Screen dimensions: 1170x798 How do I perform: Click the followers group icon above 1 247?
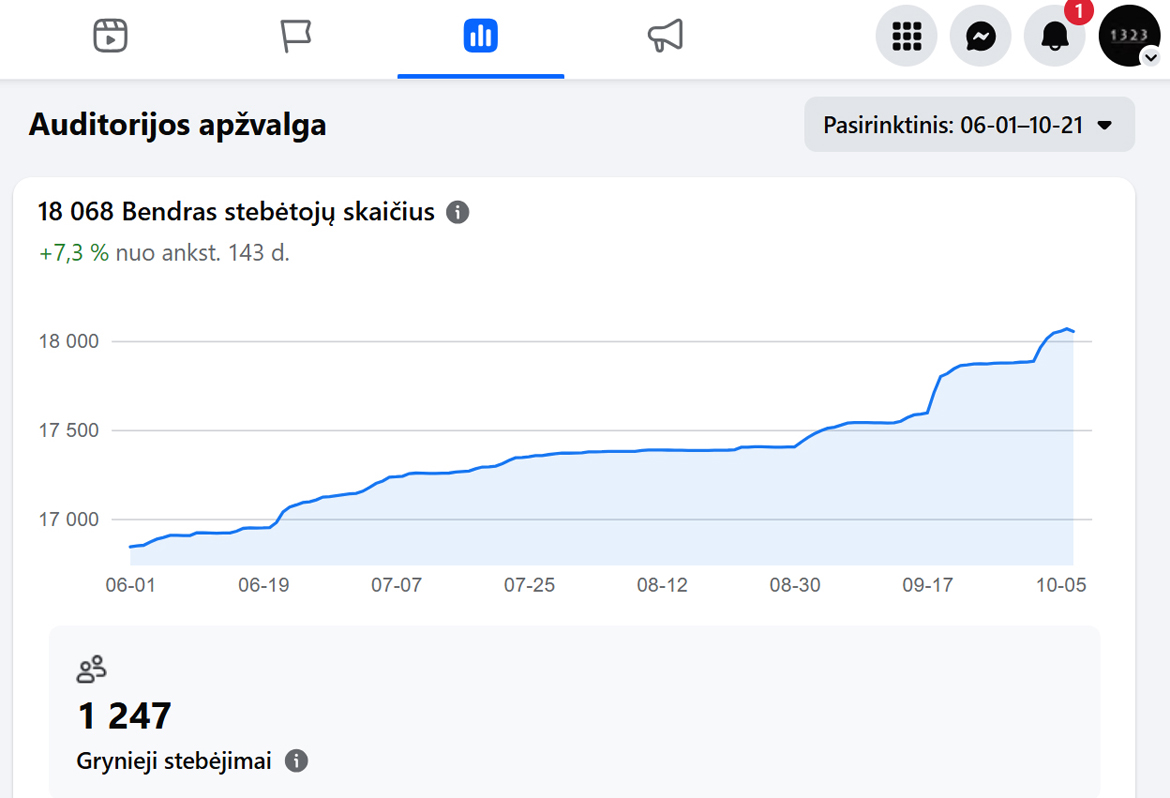(92, 670)
